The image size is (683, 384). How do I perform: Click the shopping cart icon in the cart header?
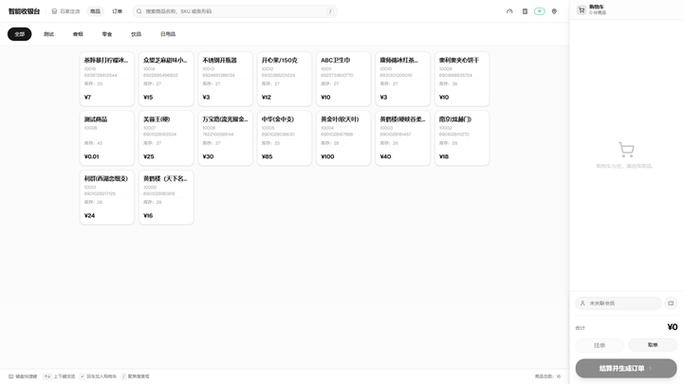[x=582, y=10]
